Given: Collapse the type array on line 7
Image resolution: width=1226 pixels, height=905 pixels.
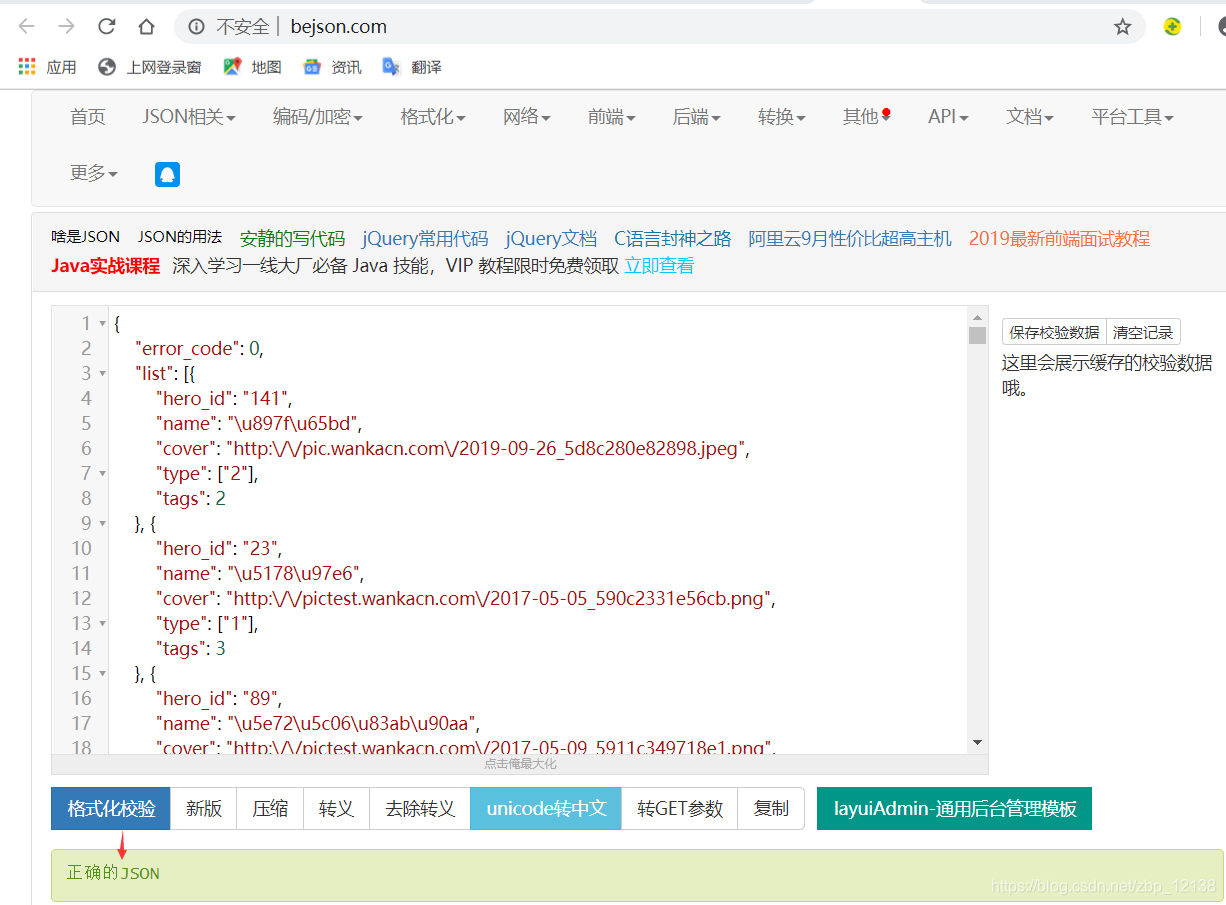Looking at the screenshot, I should pyautogui.click(x=103, y=474).
